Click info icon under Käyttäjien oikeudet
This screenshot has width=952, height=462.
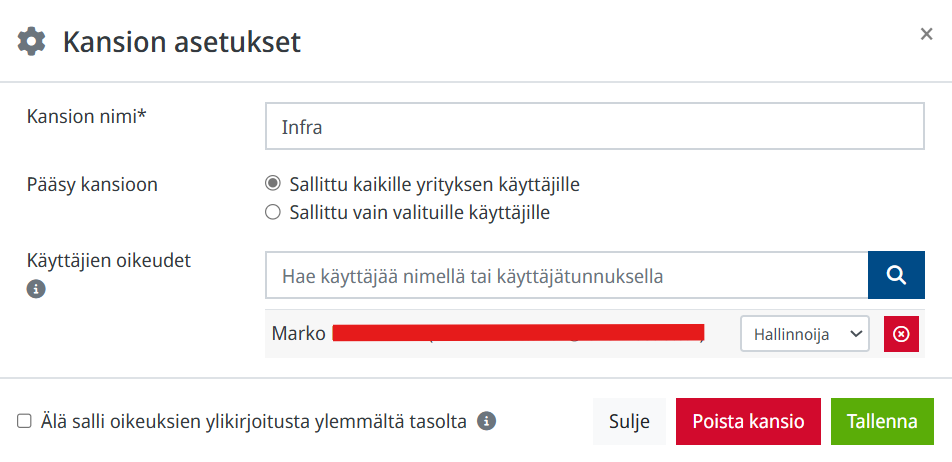coord(36,289)
